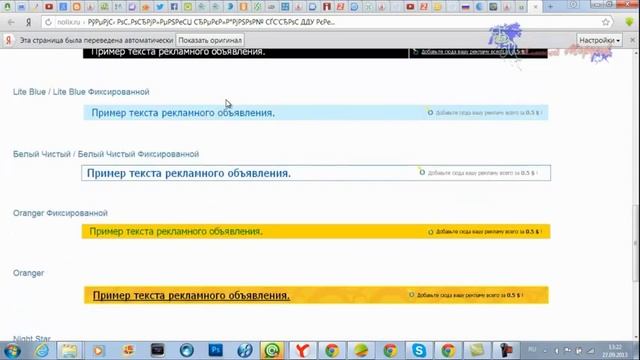Open the Mail.ru Agent taskbar icon
Screen dimensions: 640x360
(272, 351)
